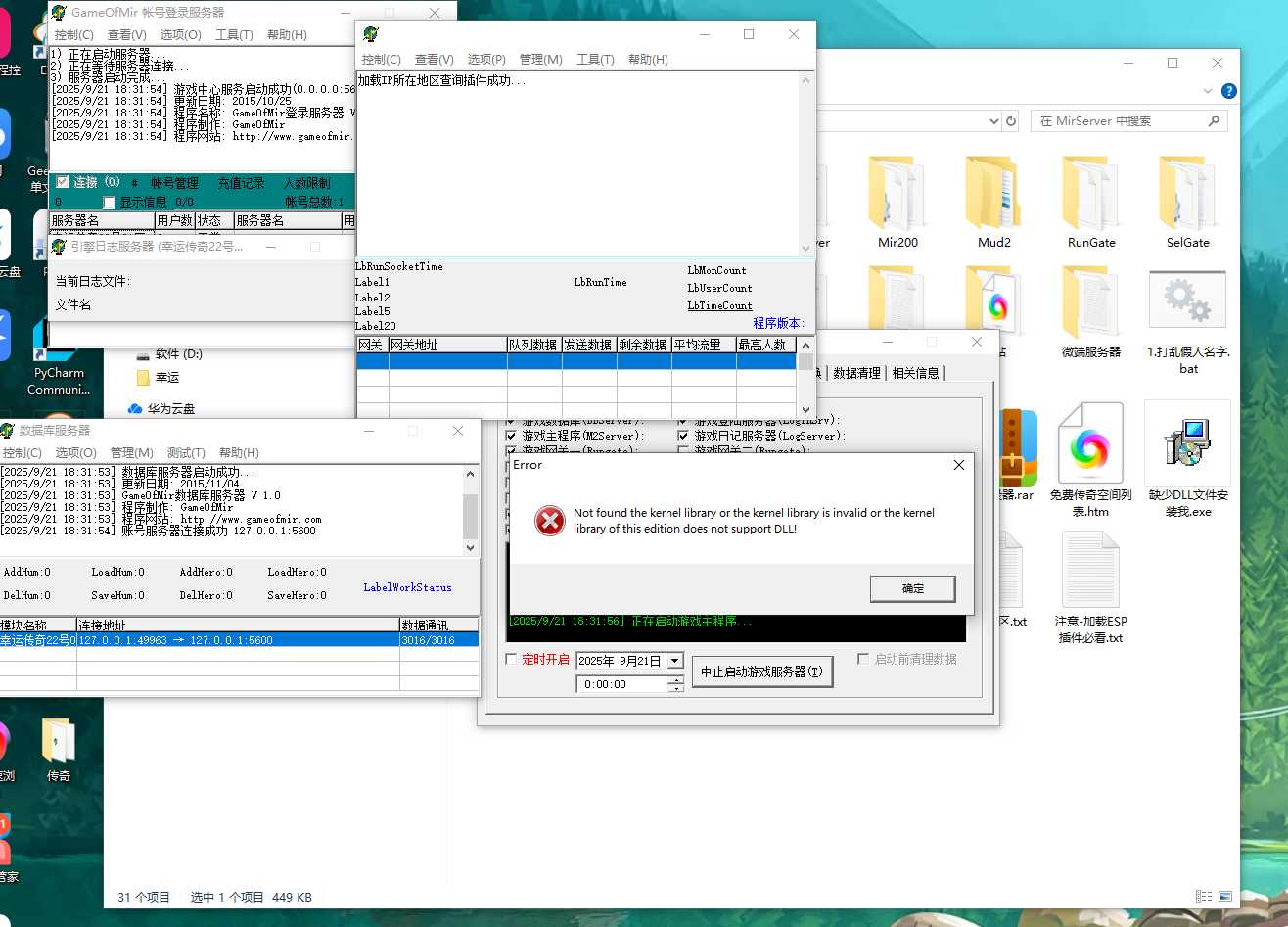Screen dimensions: 1288x927
Task: Toggle the 游戏主程序(M2Server) checkbox
Action: coord(511,436)
